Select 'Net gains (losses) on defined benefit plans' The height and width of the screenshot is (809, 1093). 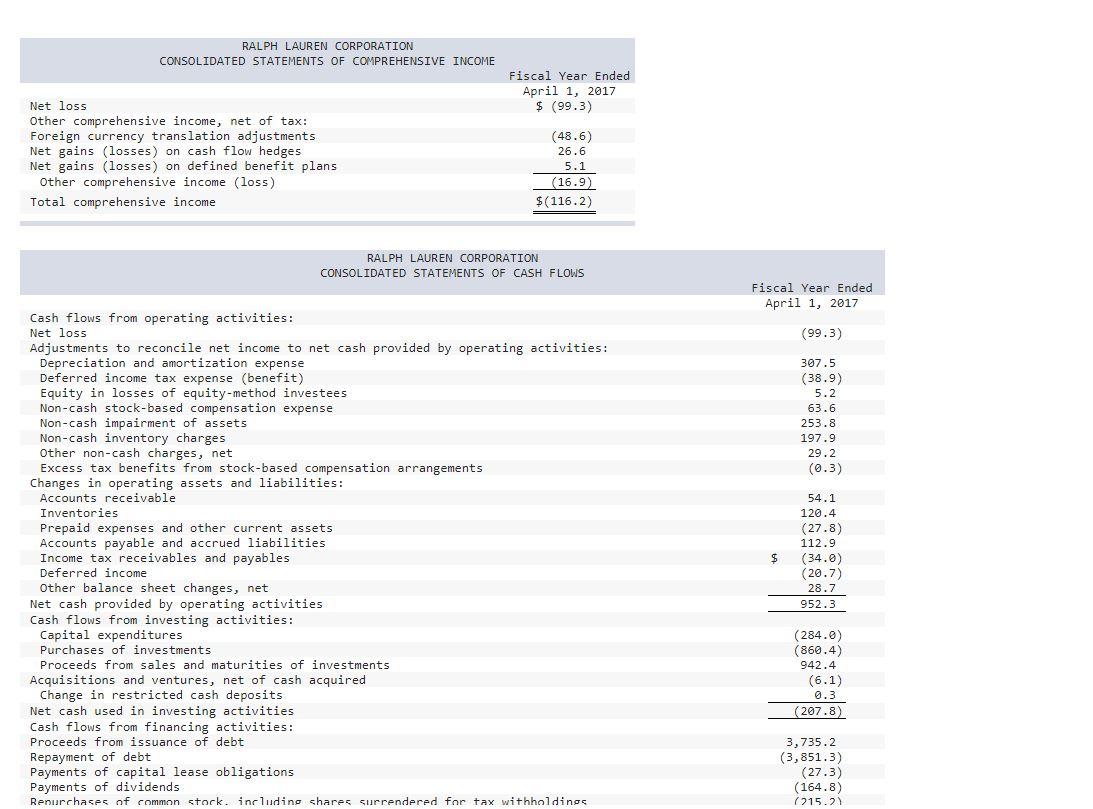[183, 166]
